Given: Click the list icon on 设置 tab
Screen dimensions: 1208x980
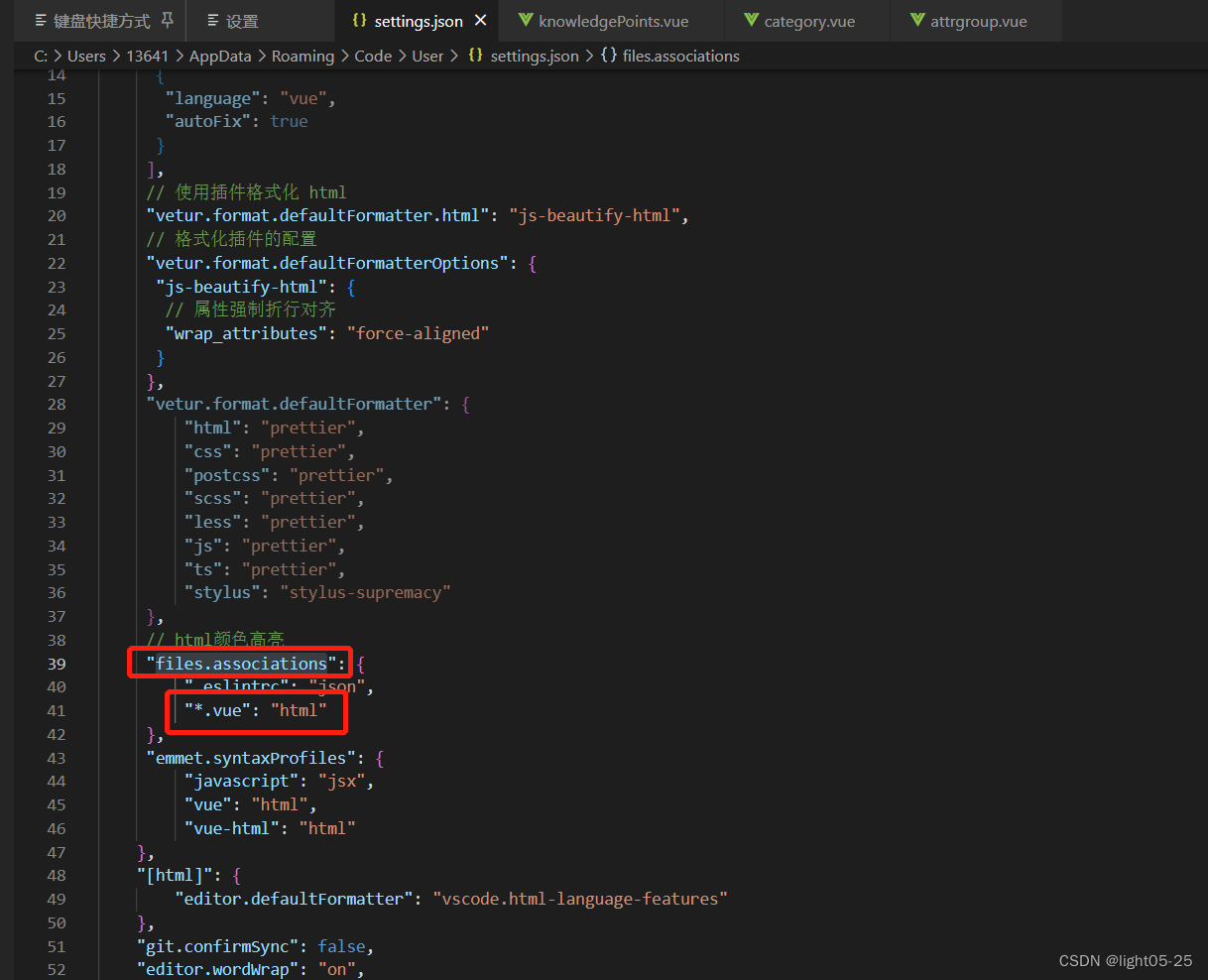Looking at the screenshot, I should point(213,20).
